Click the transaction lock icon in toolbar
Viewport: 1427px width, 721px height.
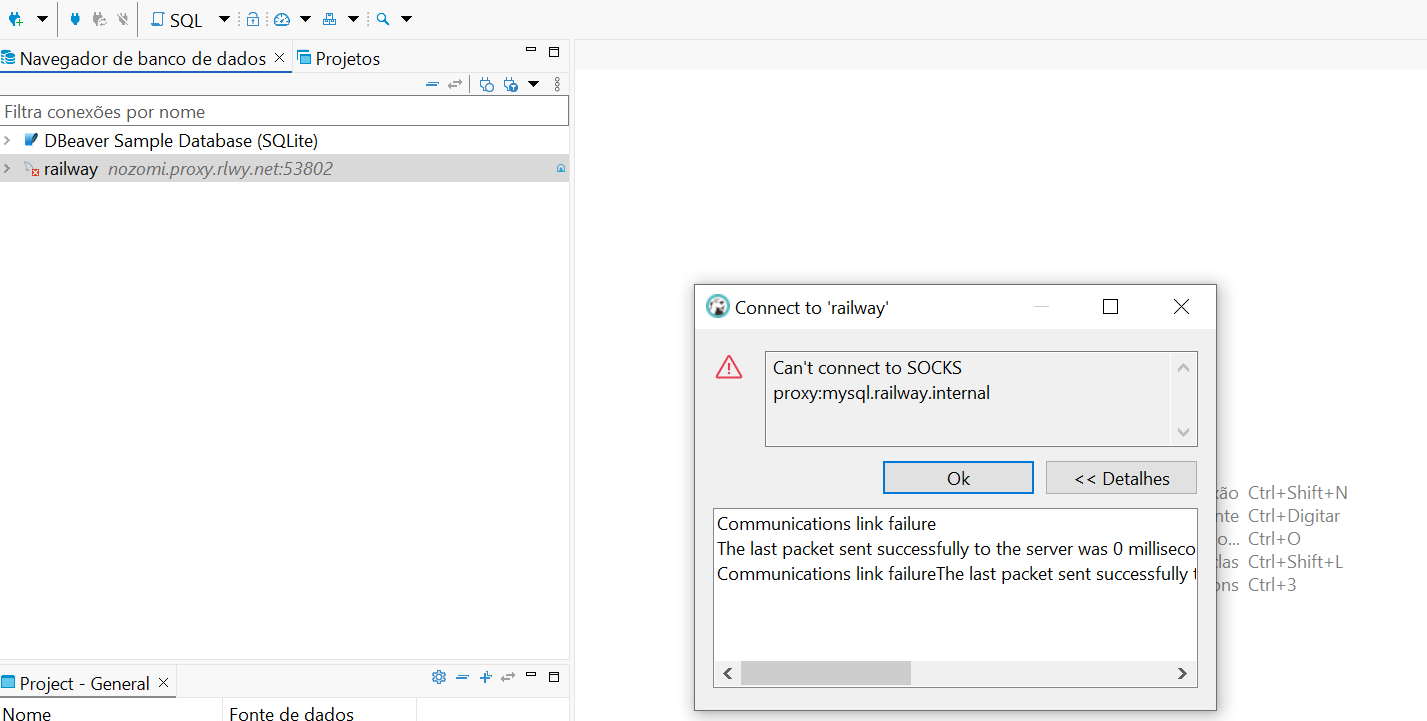point(253,19)
